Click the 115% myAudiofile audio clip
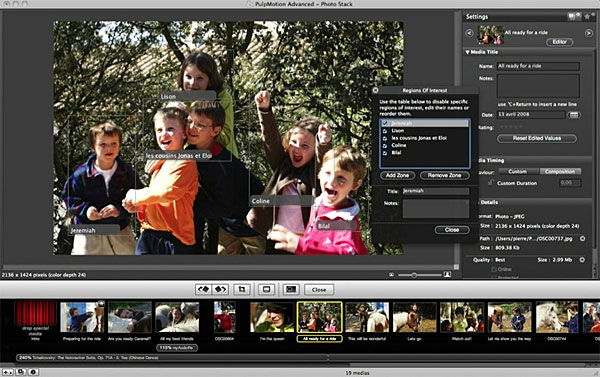The image size is (600, 377). [x=177, y=348]
